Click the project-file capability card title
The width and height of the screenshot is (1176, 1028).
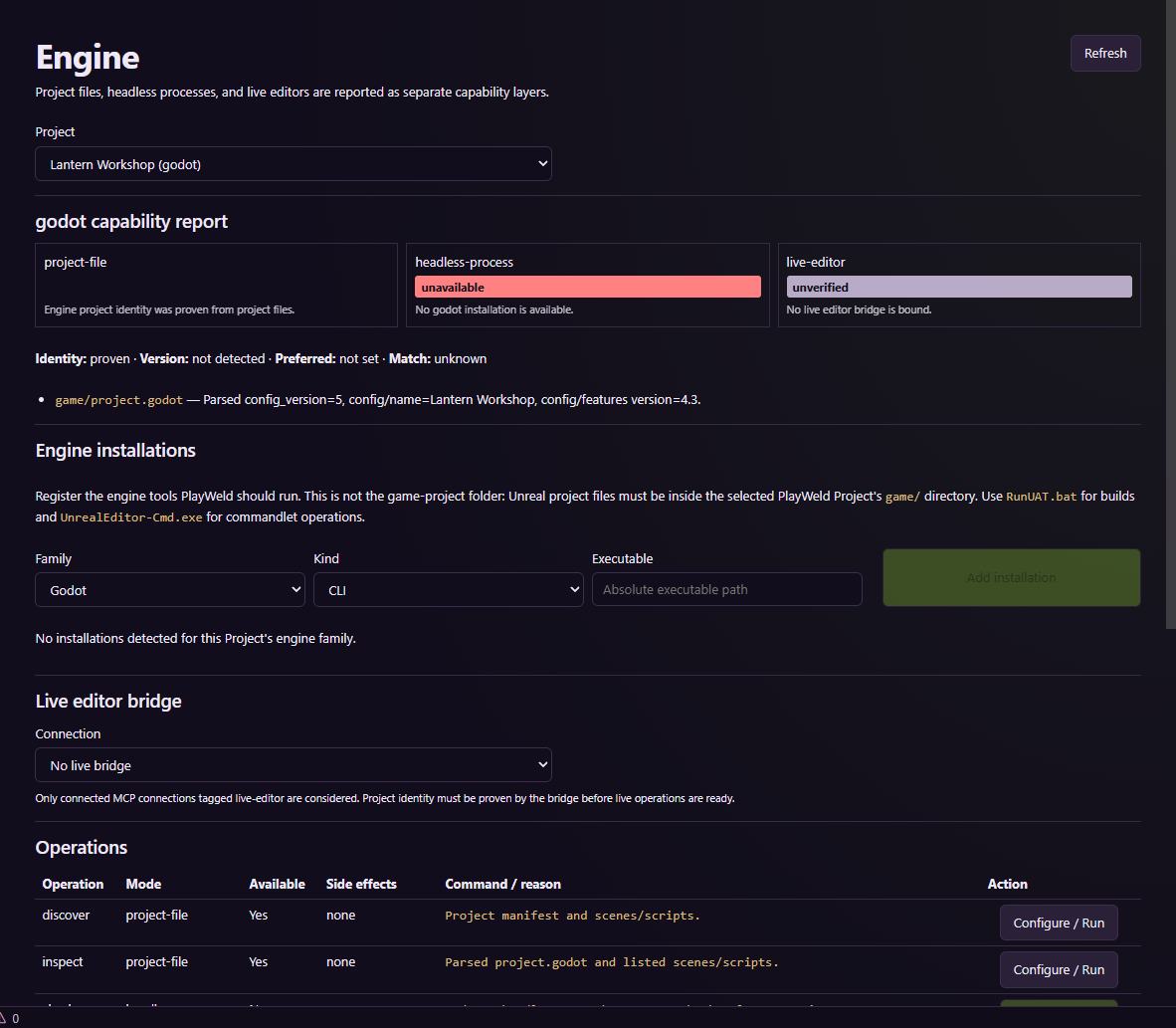tap(75, 262)
